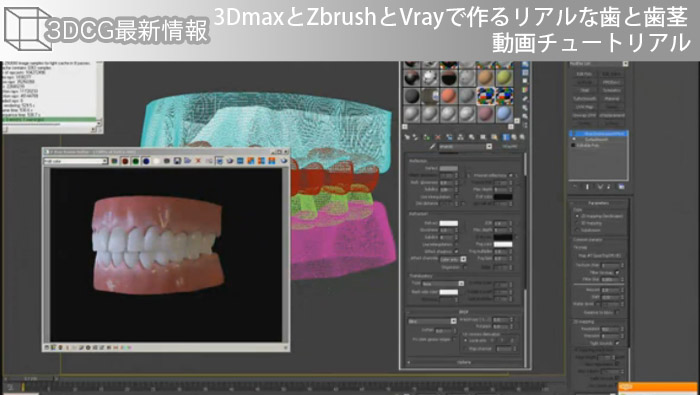Select the Local axis radio button

[466, 341]
